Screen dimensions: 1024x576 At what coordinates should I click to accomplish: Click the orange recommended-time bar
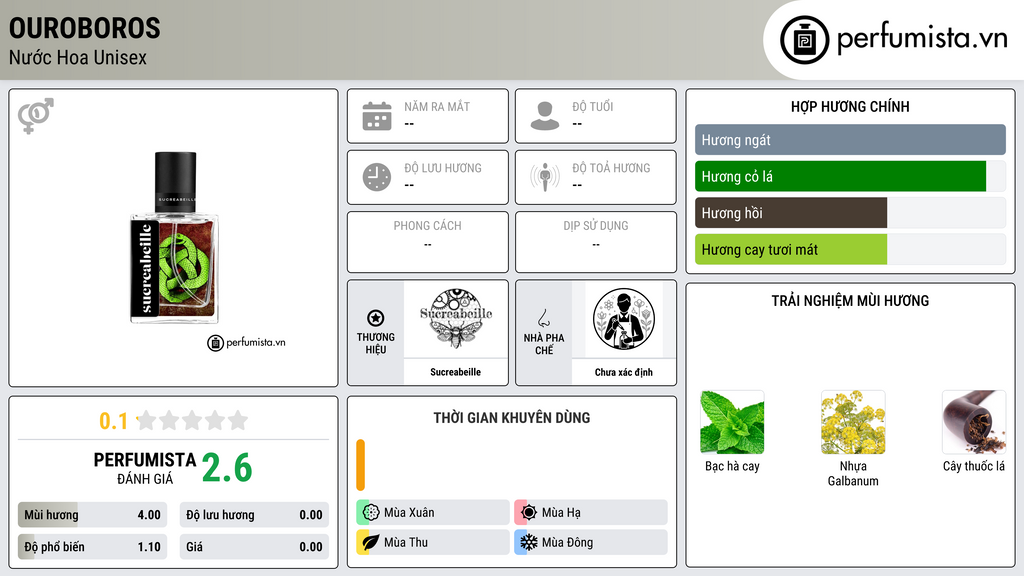pos(360,465)
